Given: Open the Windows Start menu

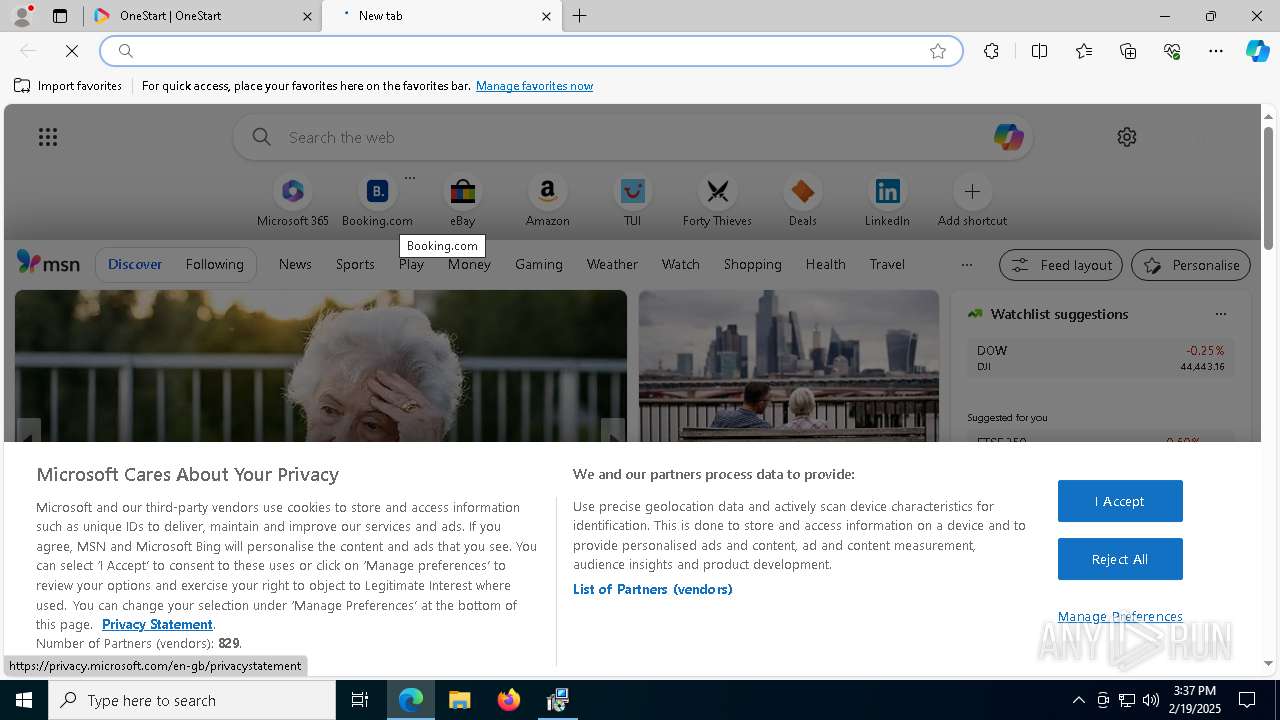Looking at the screenshot, I should tap(24, 700).
